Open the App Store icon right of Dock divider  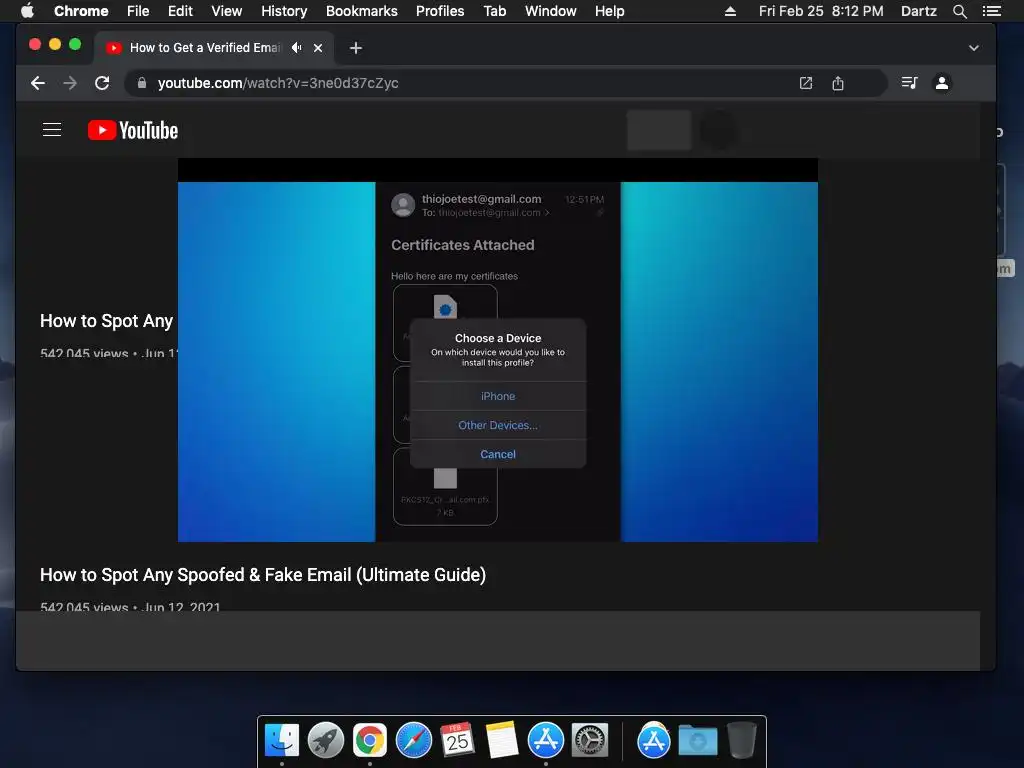tap(654, 741)
